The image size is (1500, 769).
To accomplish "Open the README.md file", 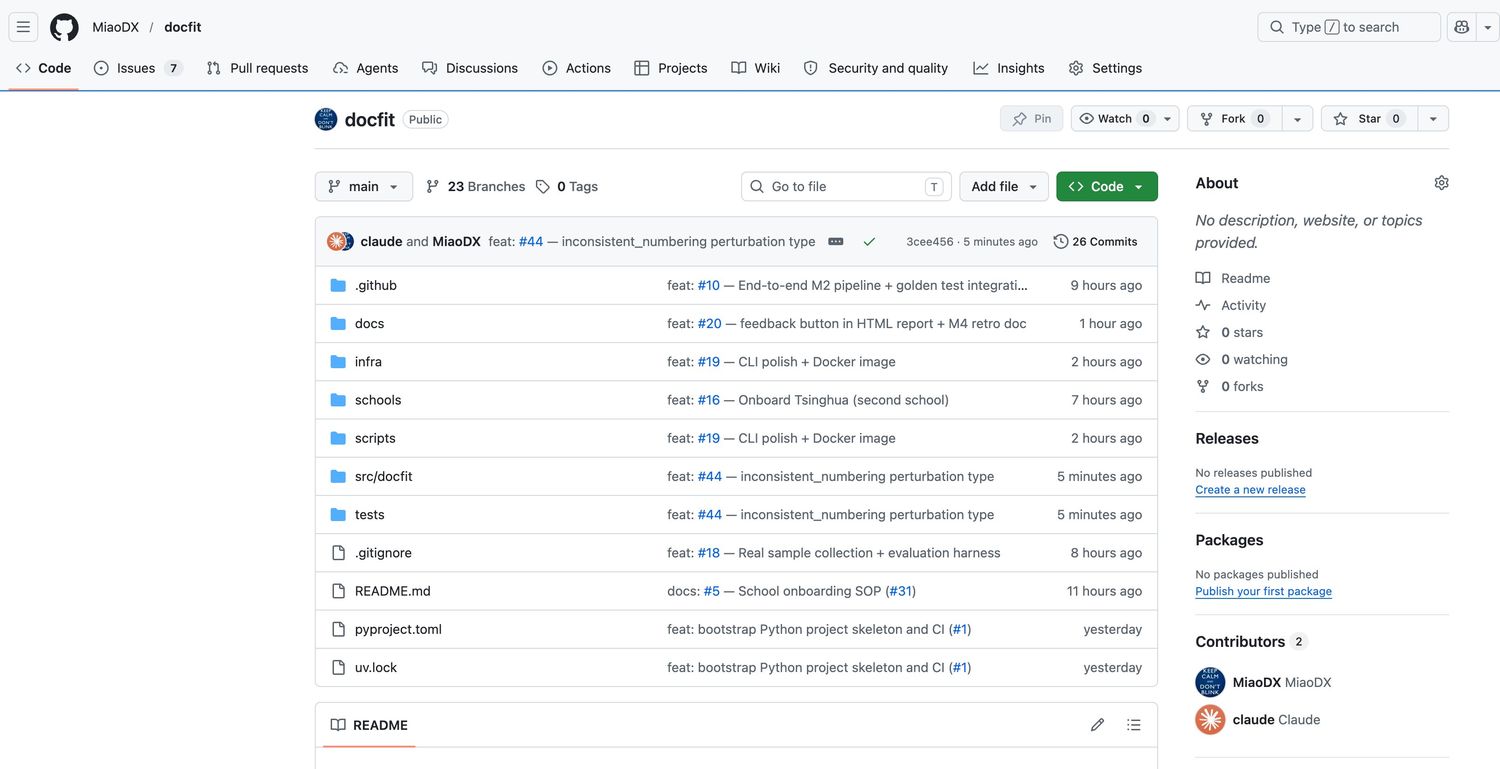I will tap(393, 591).
